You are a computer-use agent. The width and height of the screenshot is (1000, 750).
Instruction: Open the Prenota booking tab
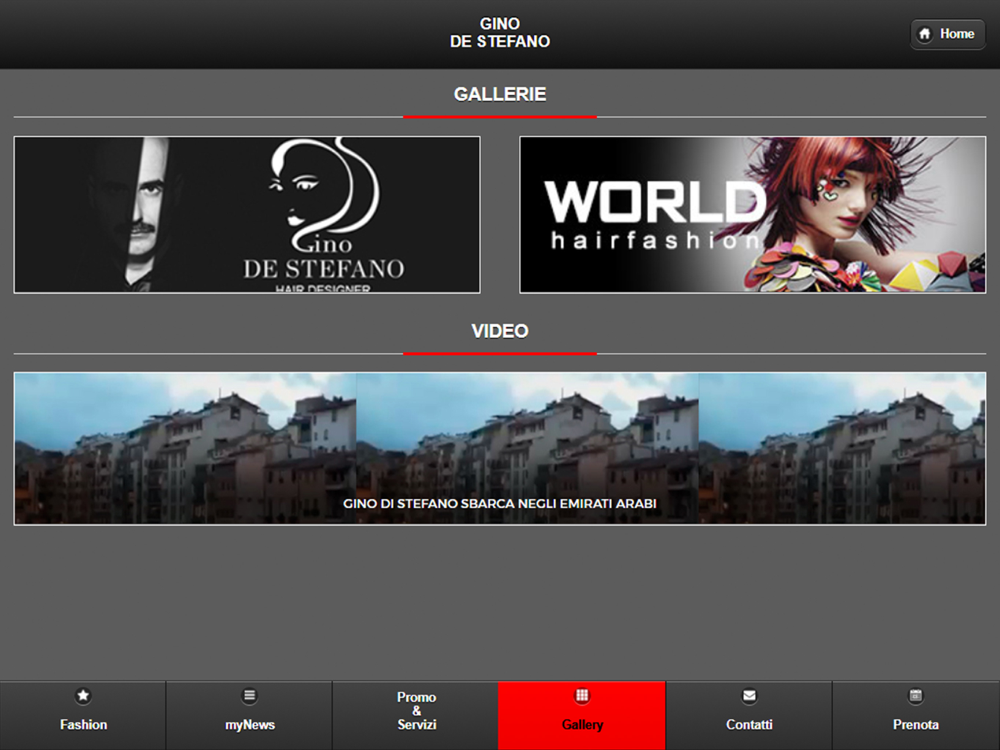click(x=916, y=716)
